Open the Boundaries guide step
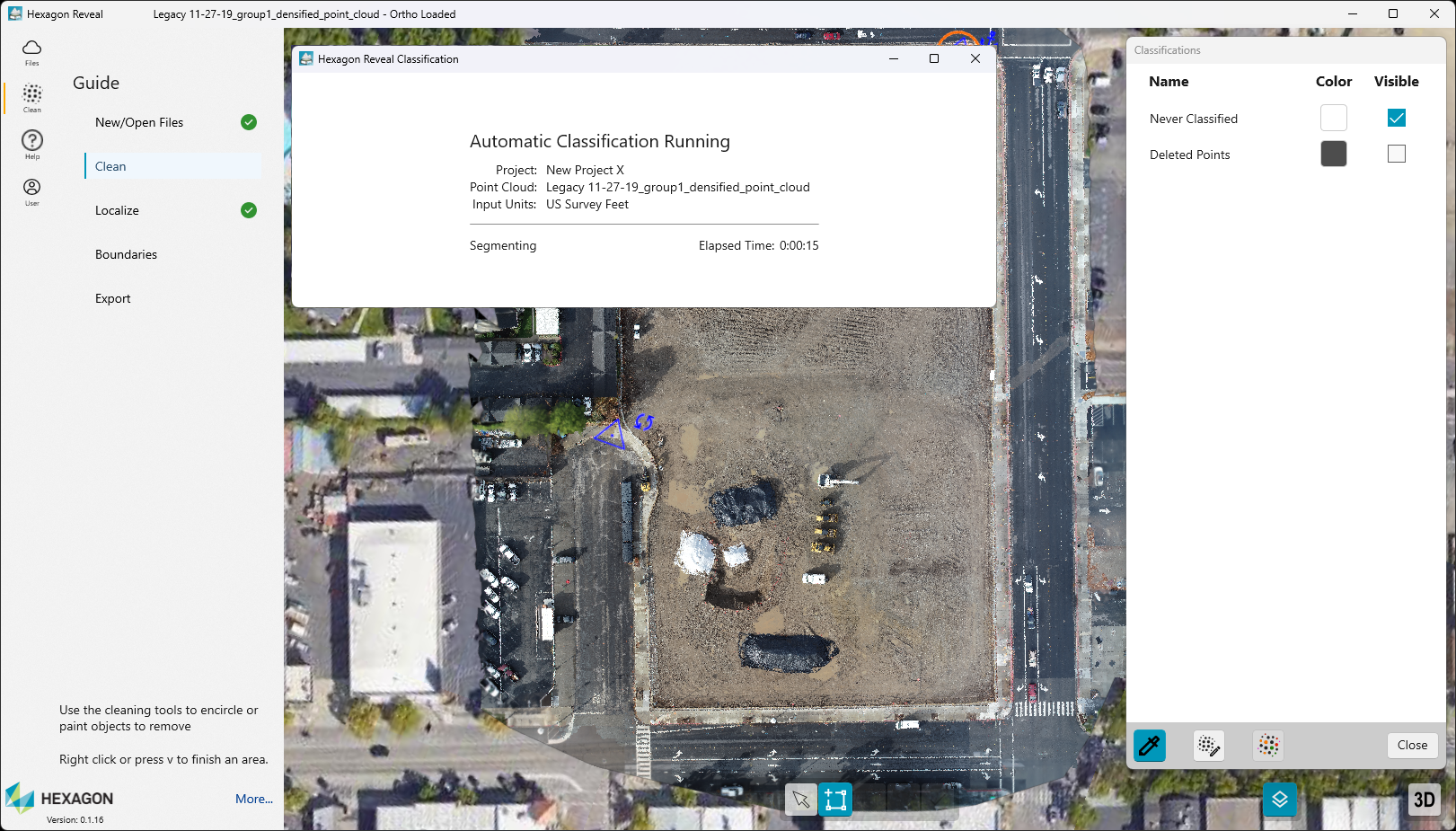The image size is (1456, 831). click(127, 254)
